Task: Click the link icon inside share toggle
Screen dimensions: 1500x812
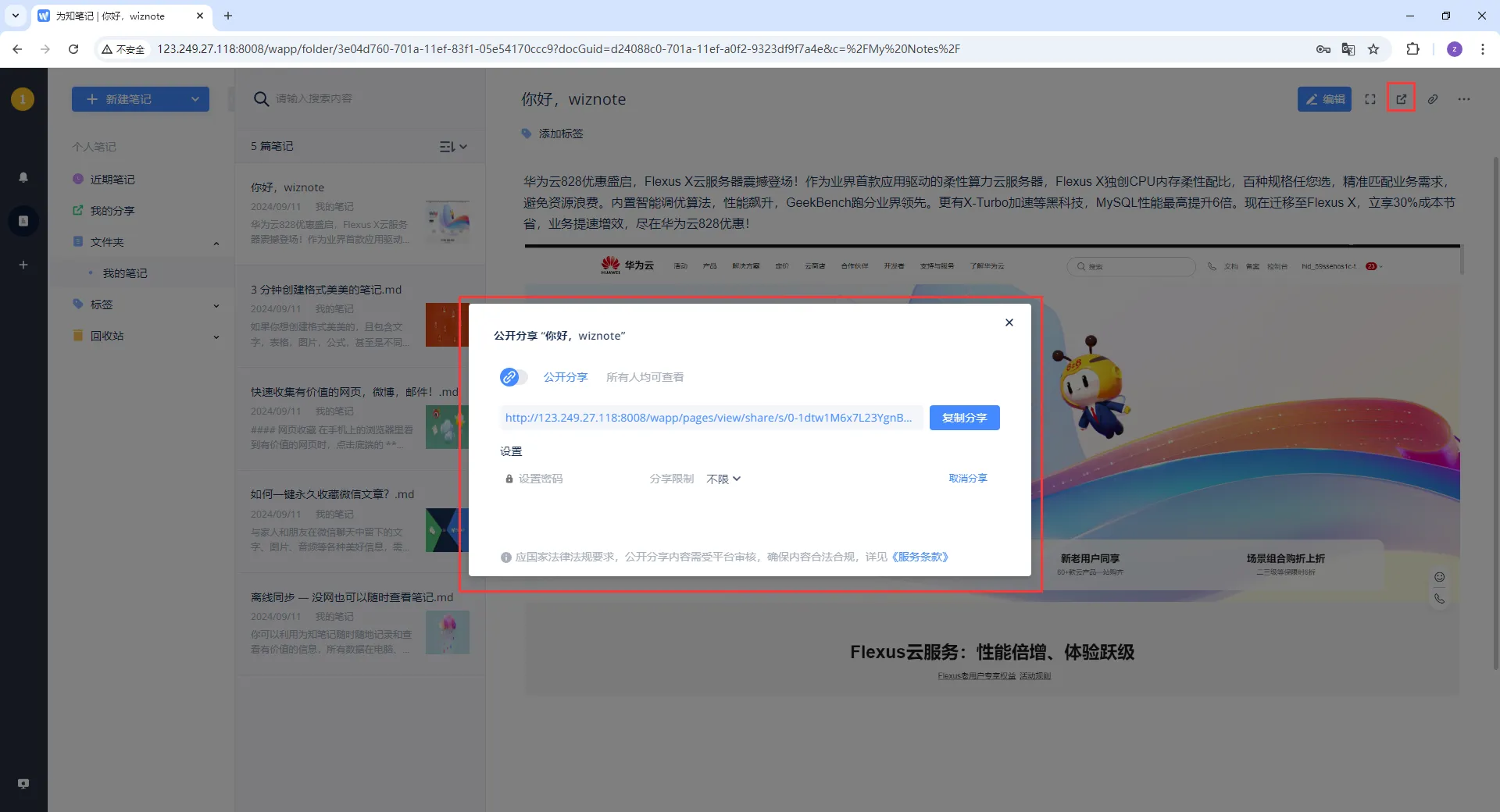Action: (x=509, y=377)
